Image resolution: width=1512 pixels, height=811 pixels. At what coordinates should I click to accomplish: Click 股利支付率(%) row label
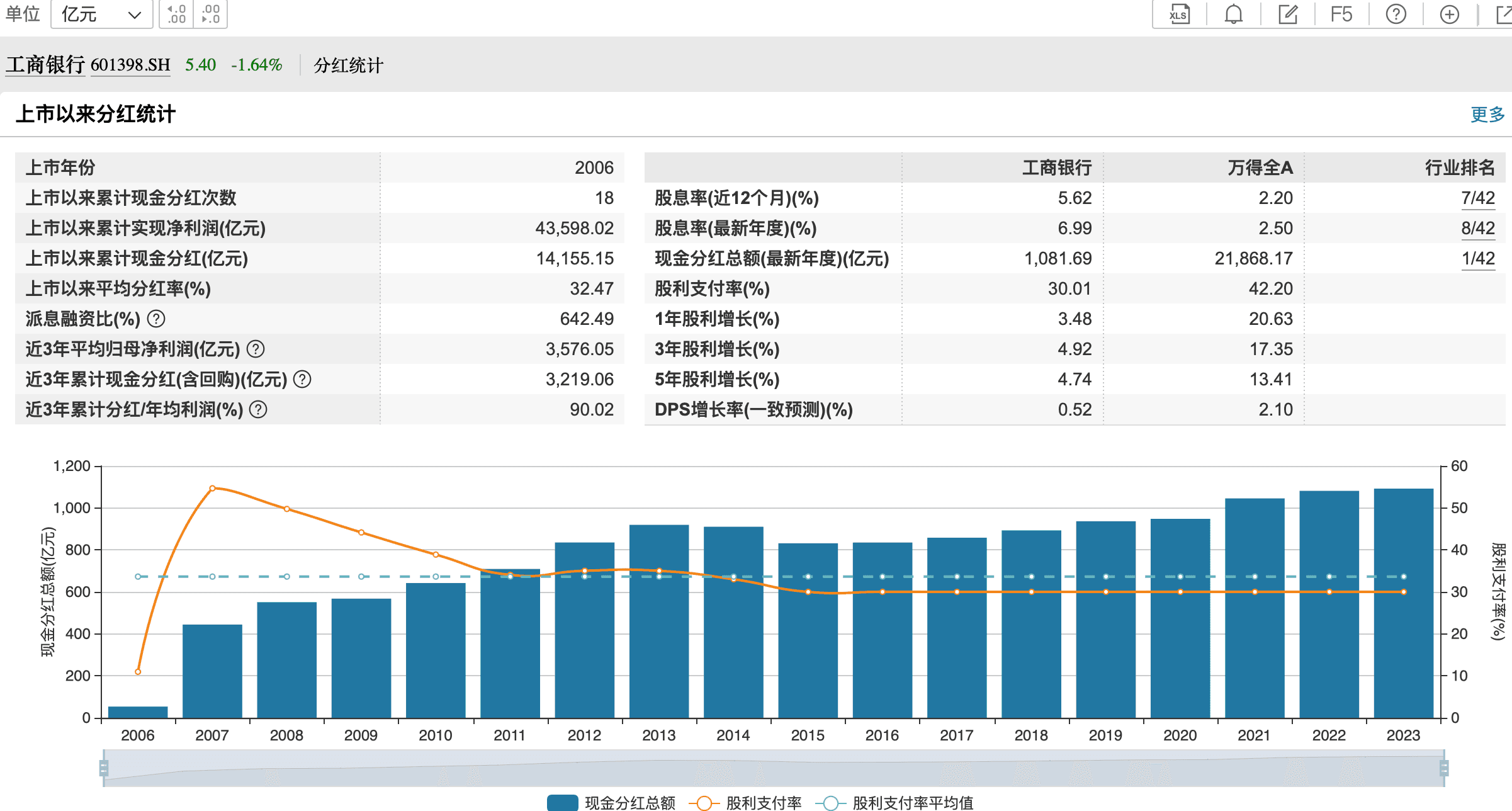(x=712, y=289)
